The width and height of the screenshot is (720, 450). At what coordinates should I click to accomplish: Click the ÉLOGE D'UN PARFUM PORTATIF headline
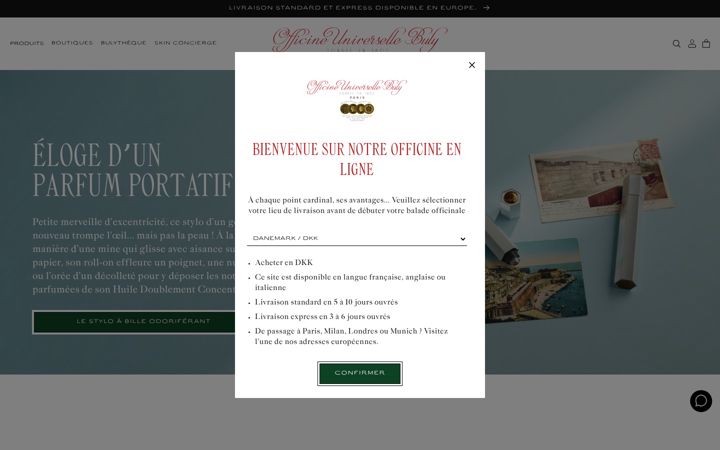click(133, 169)
